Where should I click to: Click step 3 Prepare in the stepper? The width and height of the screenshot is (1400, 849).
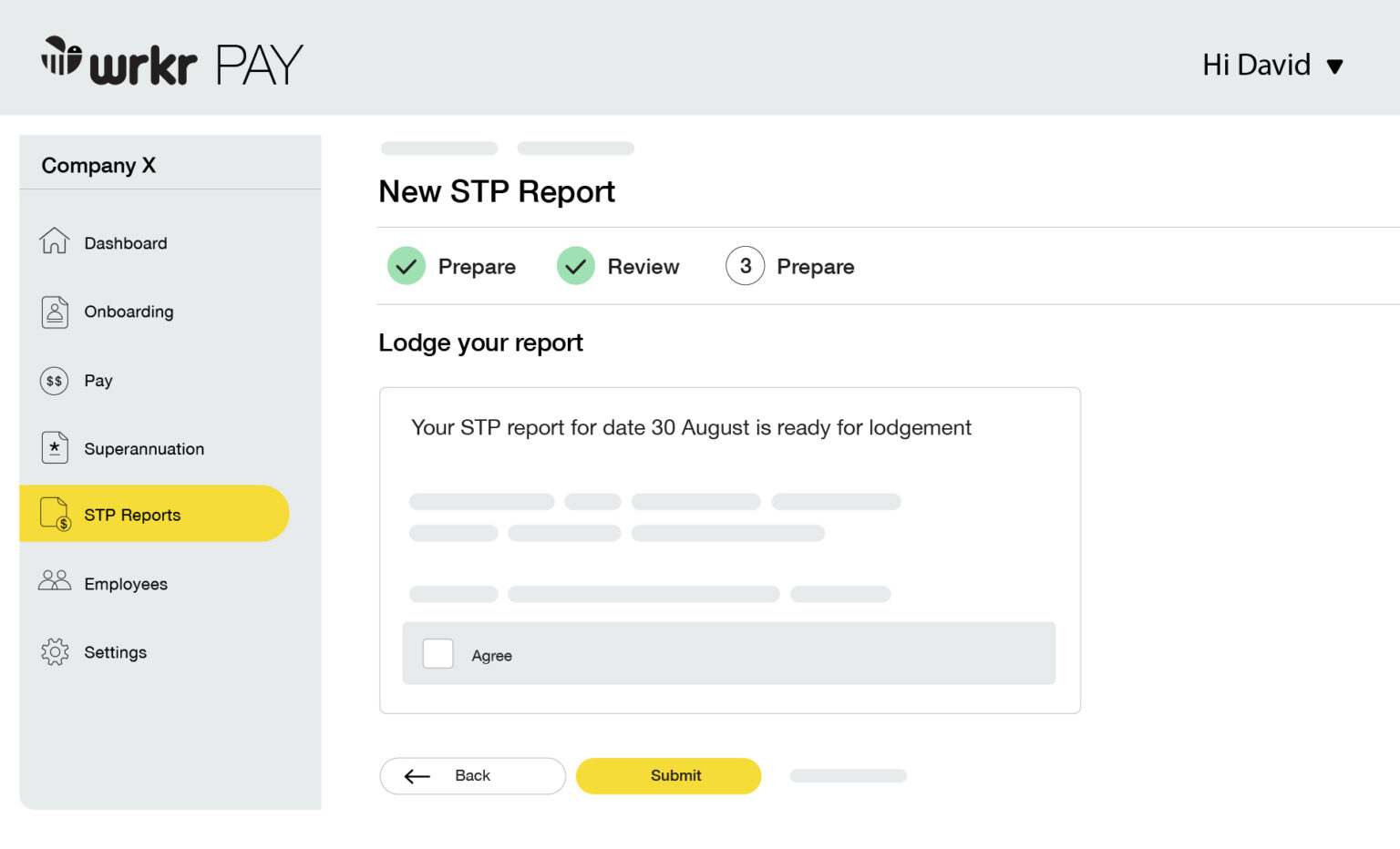pos(745,265)
